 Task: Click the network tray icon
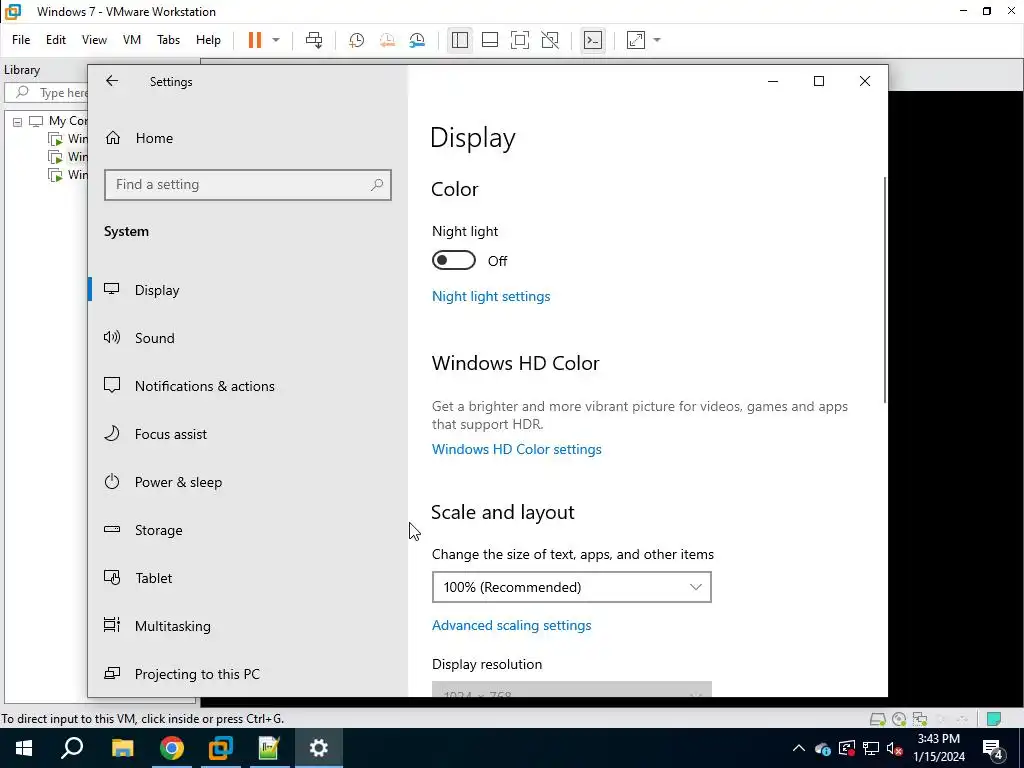pyautogui.click(x=871, y=748)
